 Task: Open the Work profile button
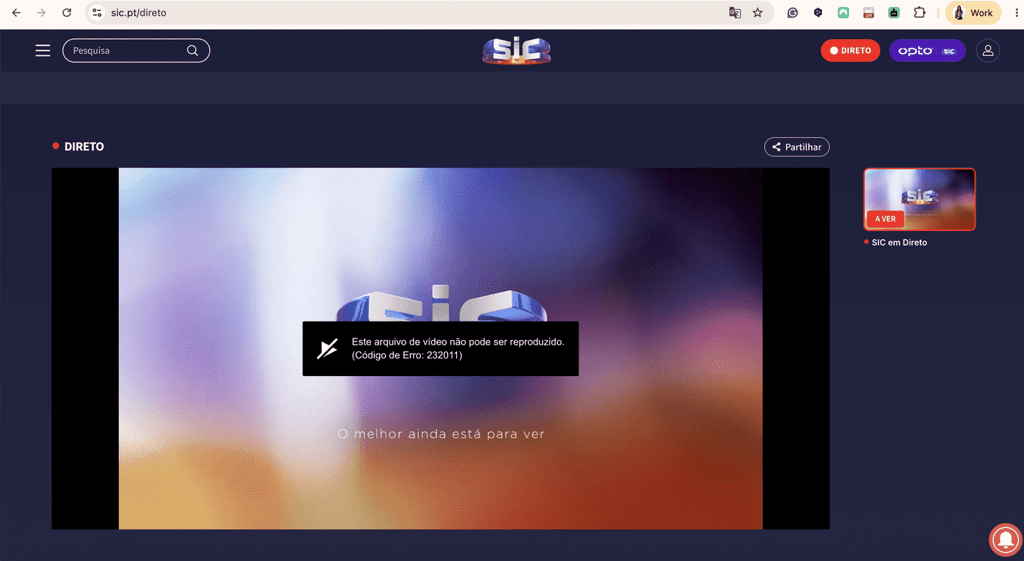[x=973, y=12]
